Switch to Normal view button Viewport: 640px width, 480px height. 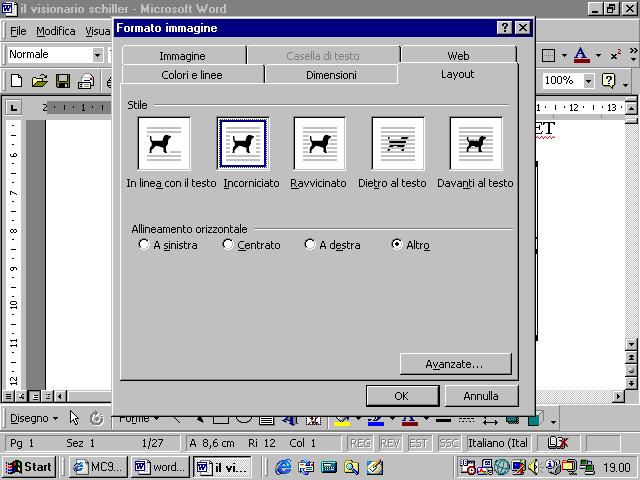point(8,396)
